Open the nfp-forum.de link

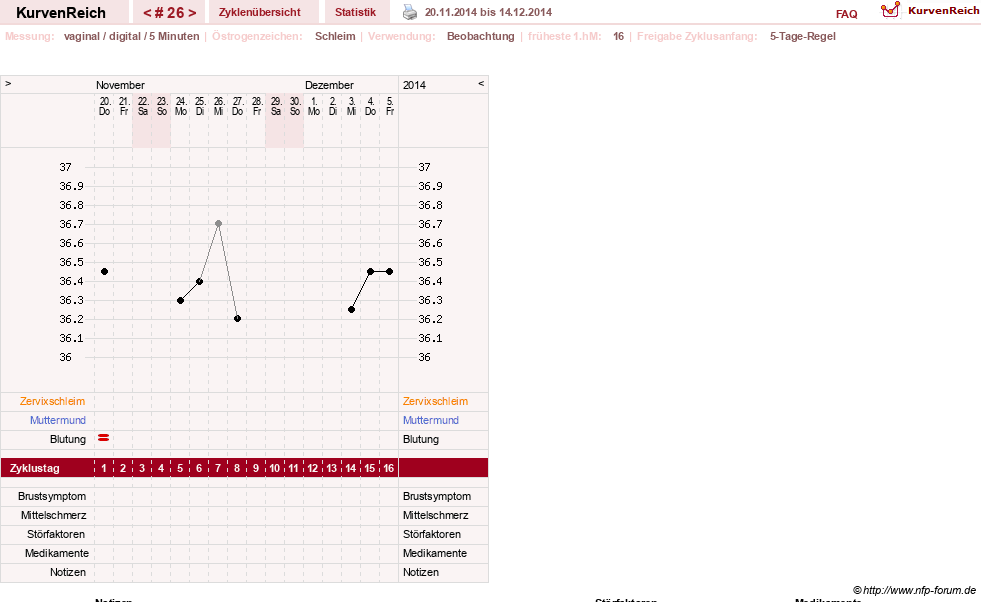click(919, 590)
